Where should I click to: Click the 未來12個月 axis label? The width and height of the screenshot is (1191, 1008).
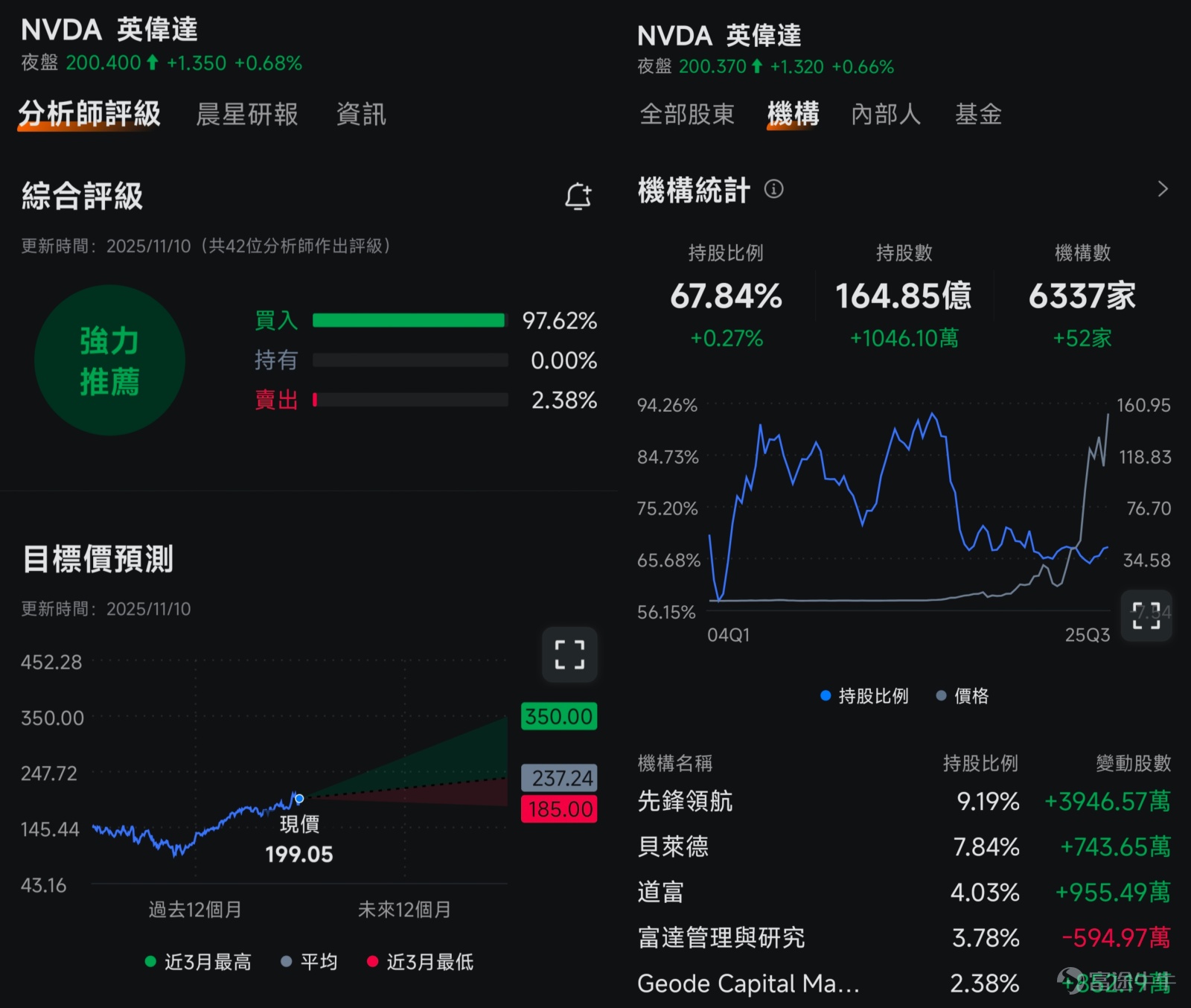pos(405,909)
